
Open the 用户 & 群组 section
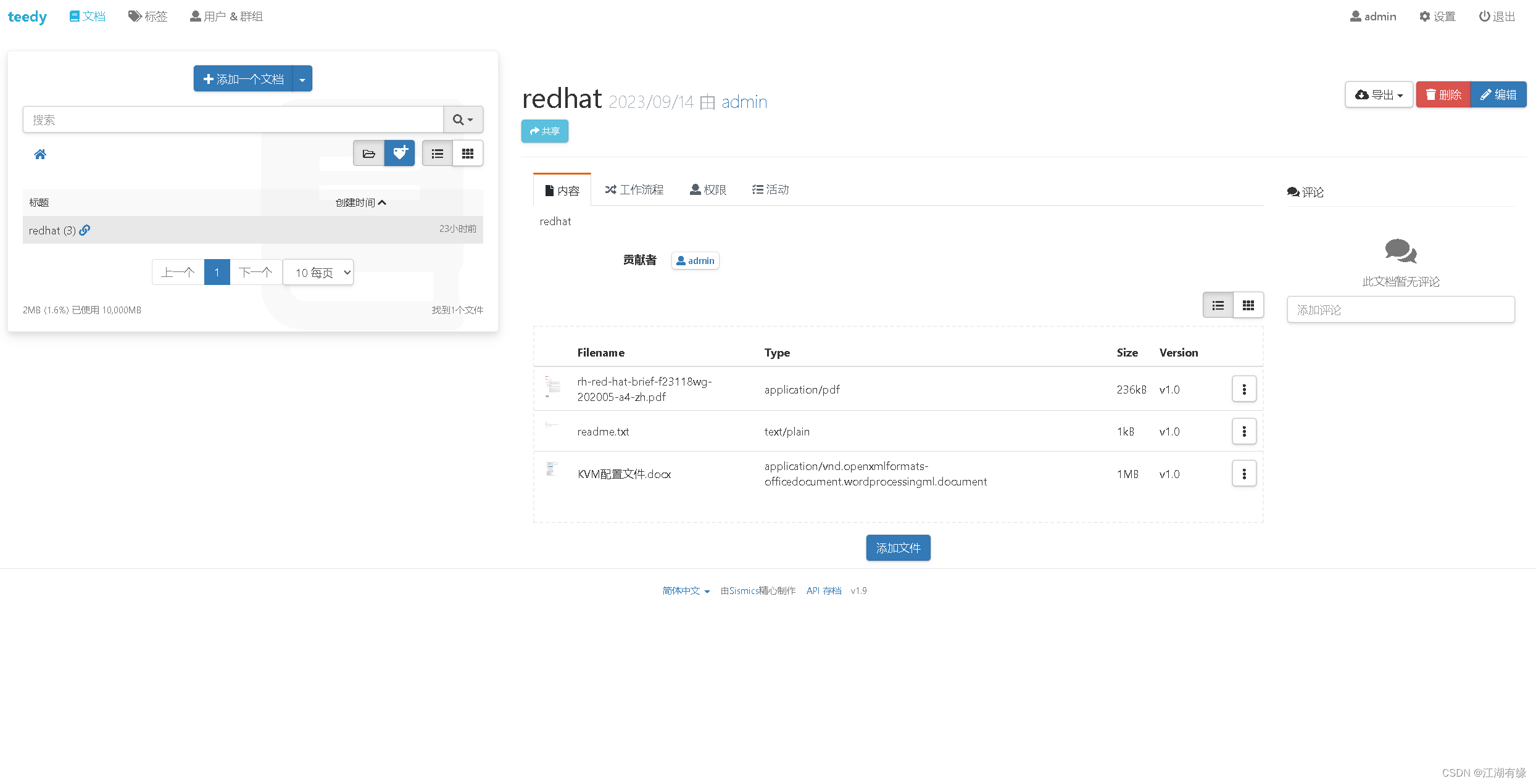[226, 16]
